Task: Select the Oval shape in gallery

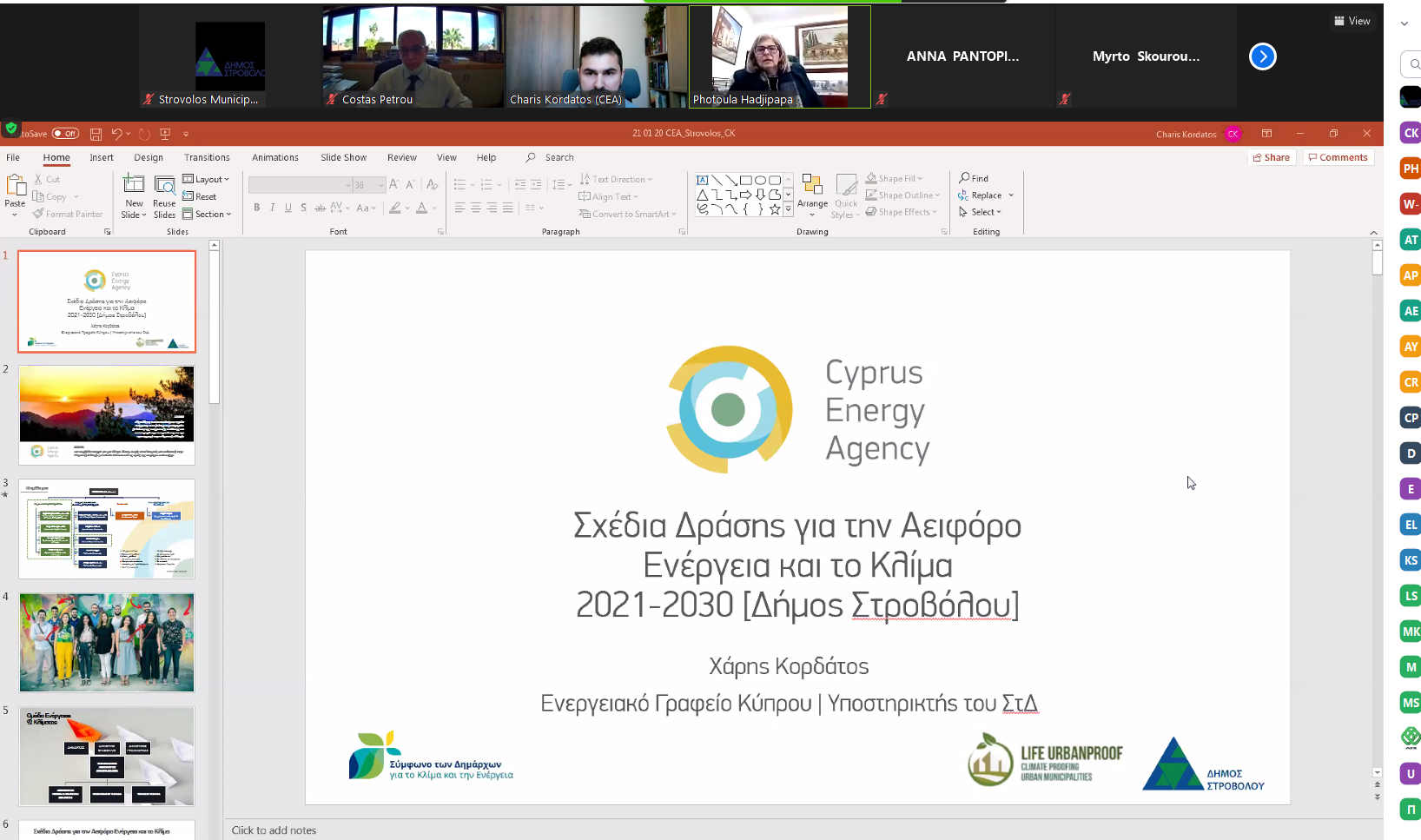Action: click(x=760, y=180)
